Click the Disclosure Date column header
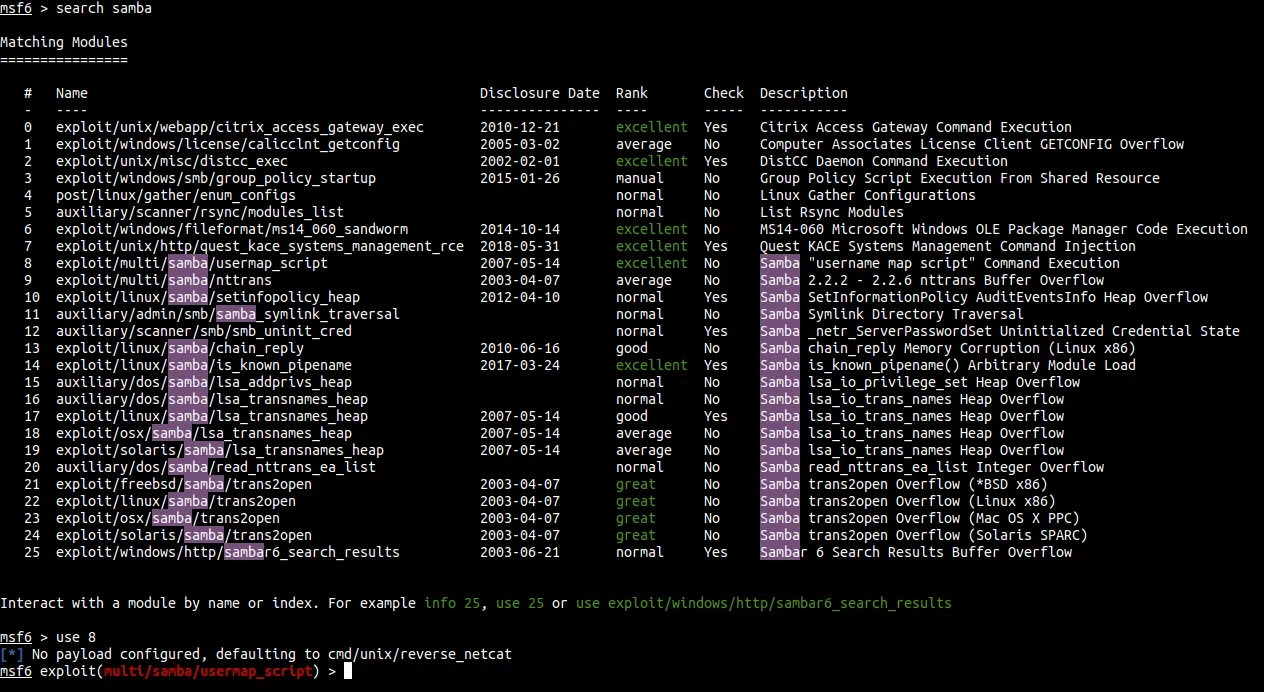 coord(540,92)
